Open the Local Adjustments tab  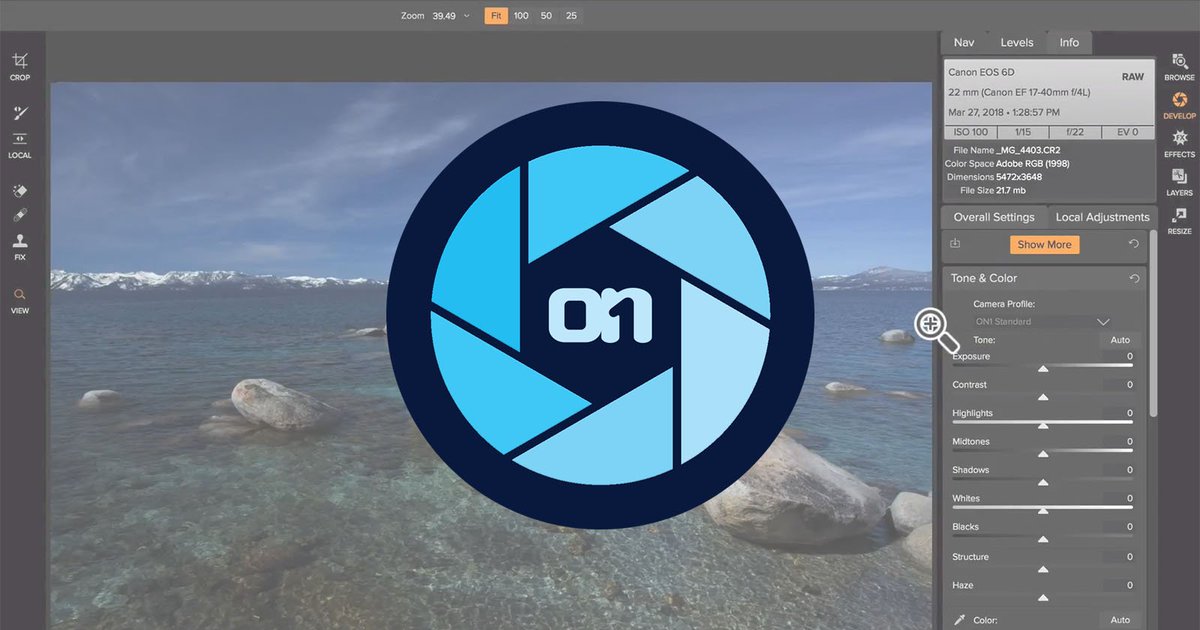(1103, 217)
